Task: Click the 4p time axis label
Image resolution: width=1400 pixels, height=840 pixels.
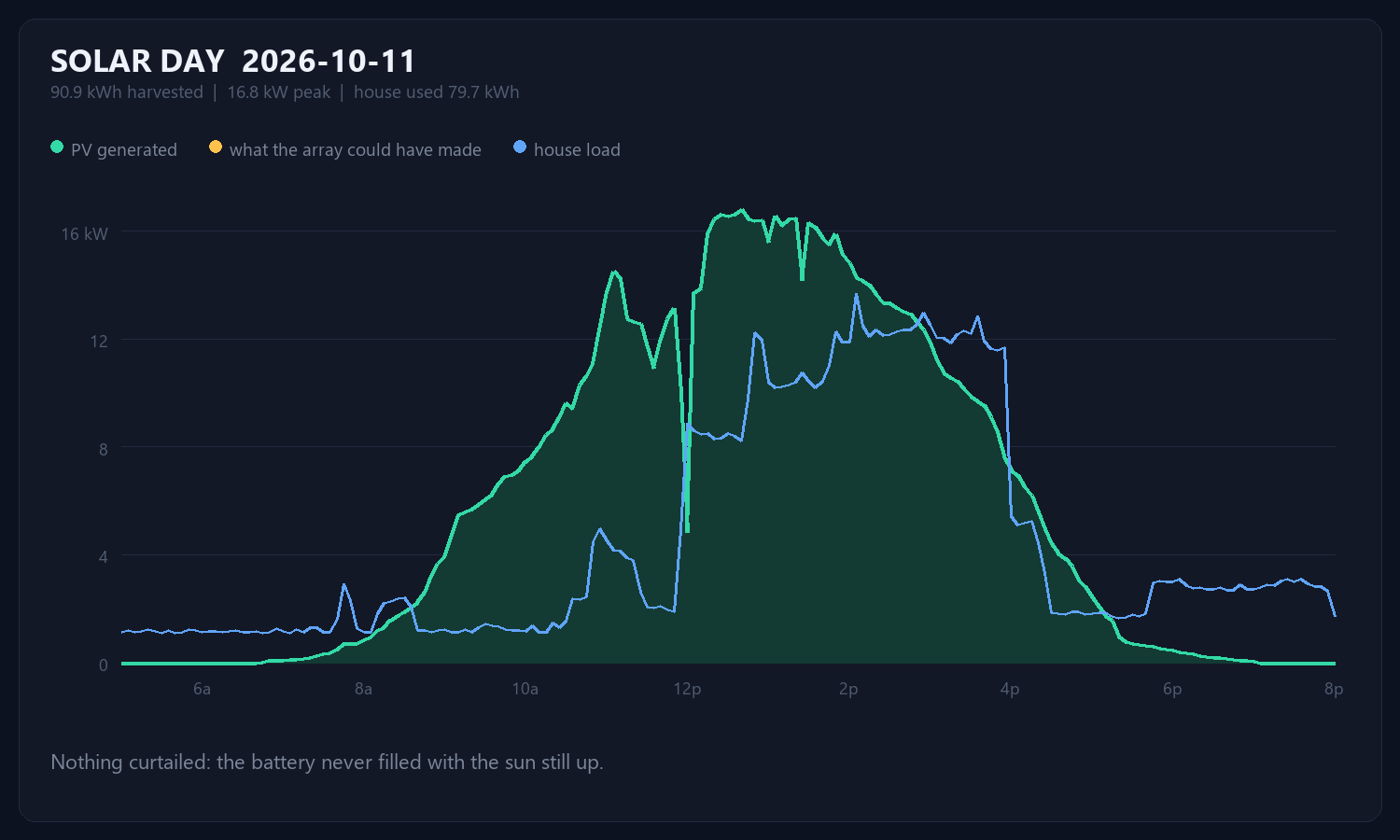Action: 1010,690
